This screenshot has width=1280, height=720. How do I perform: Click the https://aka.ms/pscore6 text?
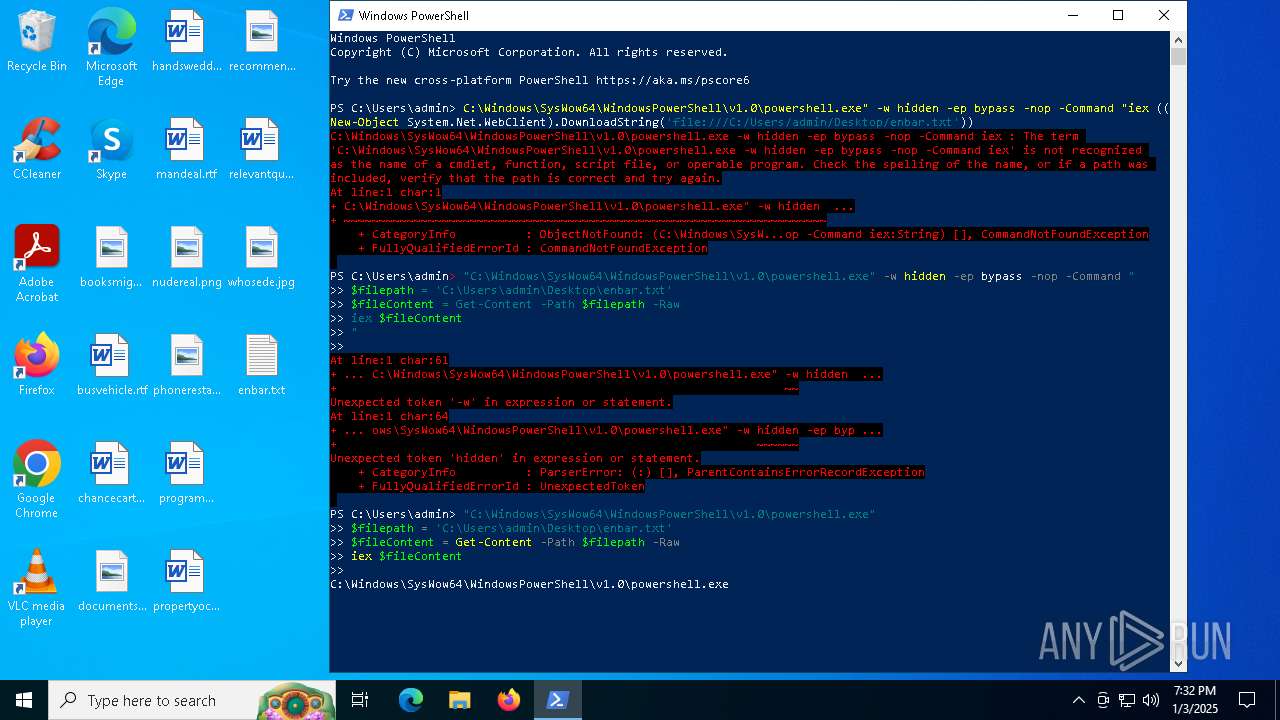(673, 80)
